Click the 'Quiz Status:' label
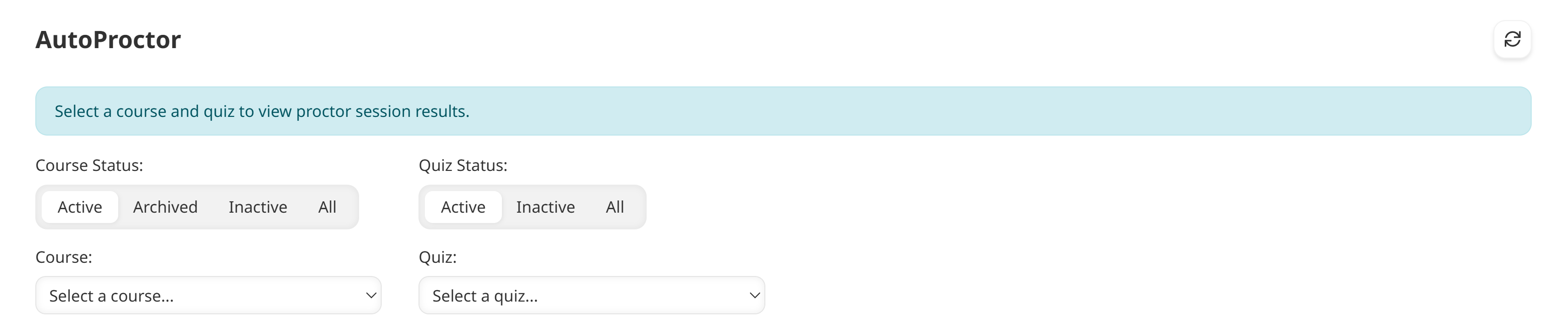The height and width of the screenshot is (333, 1568). pos(463,166)
